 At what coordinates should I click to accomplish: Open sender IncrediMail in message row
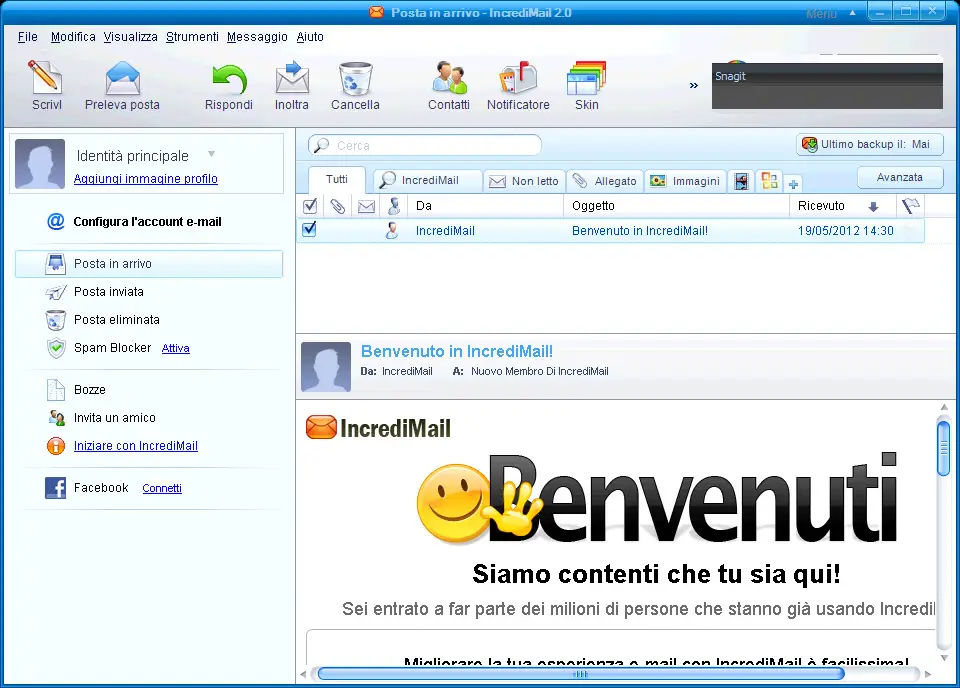pos(445,231)
